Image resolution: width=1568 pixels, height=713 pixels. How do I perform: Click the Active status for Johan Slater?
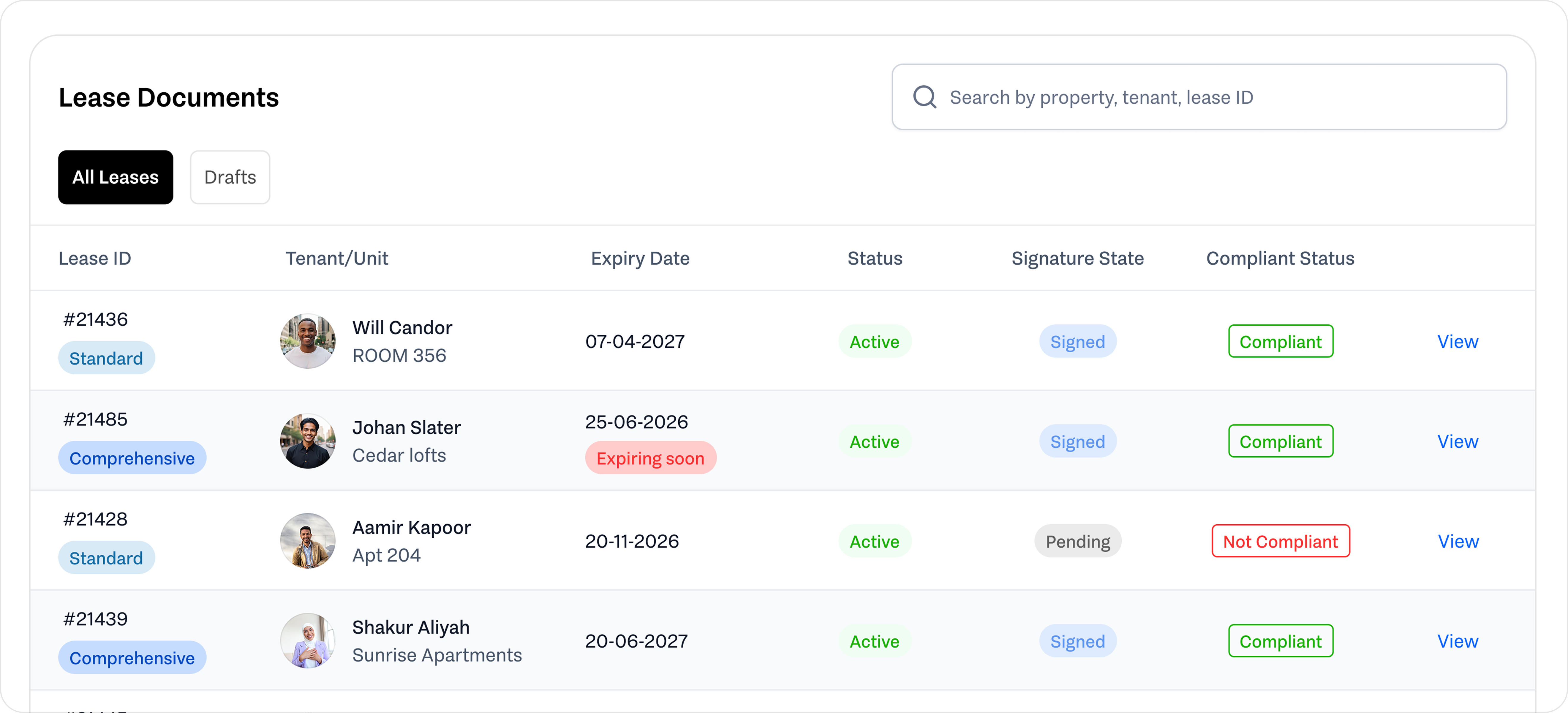point(875,441)
